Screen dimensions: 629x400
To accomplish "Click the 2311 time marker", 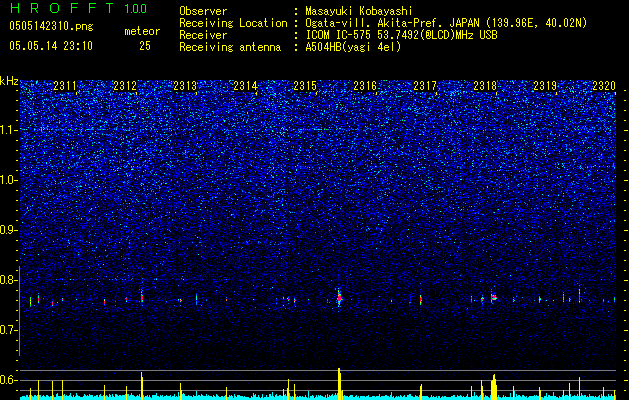I will (65, 86).
